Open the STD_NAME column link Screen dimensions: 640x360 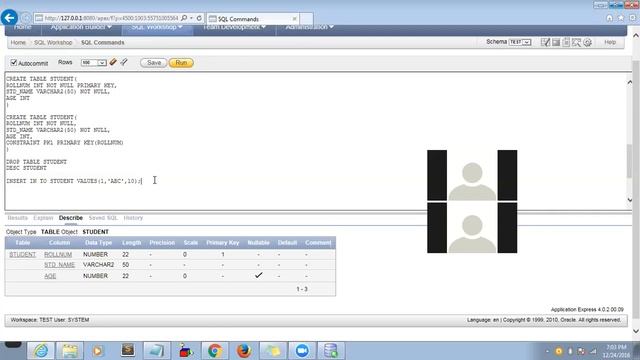tap(60, 265)
